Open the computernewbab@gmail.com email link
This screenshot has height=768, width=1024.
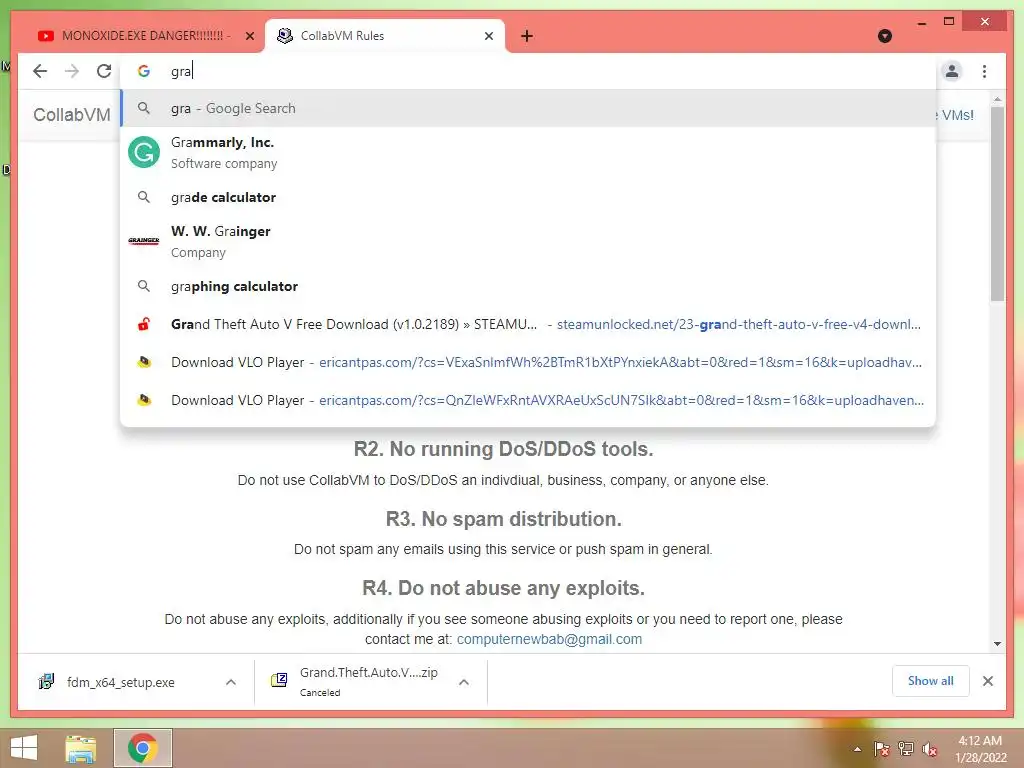click(x=549, y=639)
